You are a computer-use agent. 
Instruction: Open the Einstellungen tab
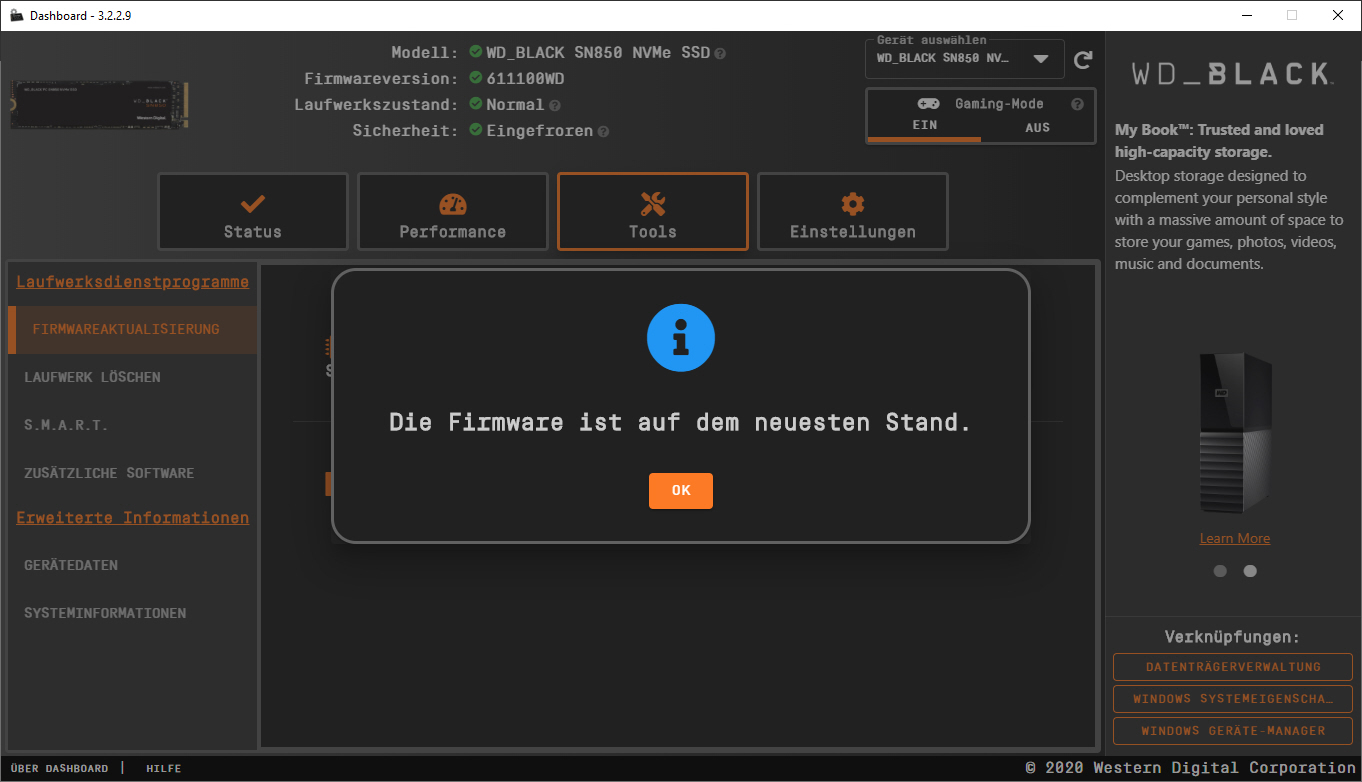point(853,212)
